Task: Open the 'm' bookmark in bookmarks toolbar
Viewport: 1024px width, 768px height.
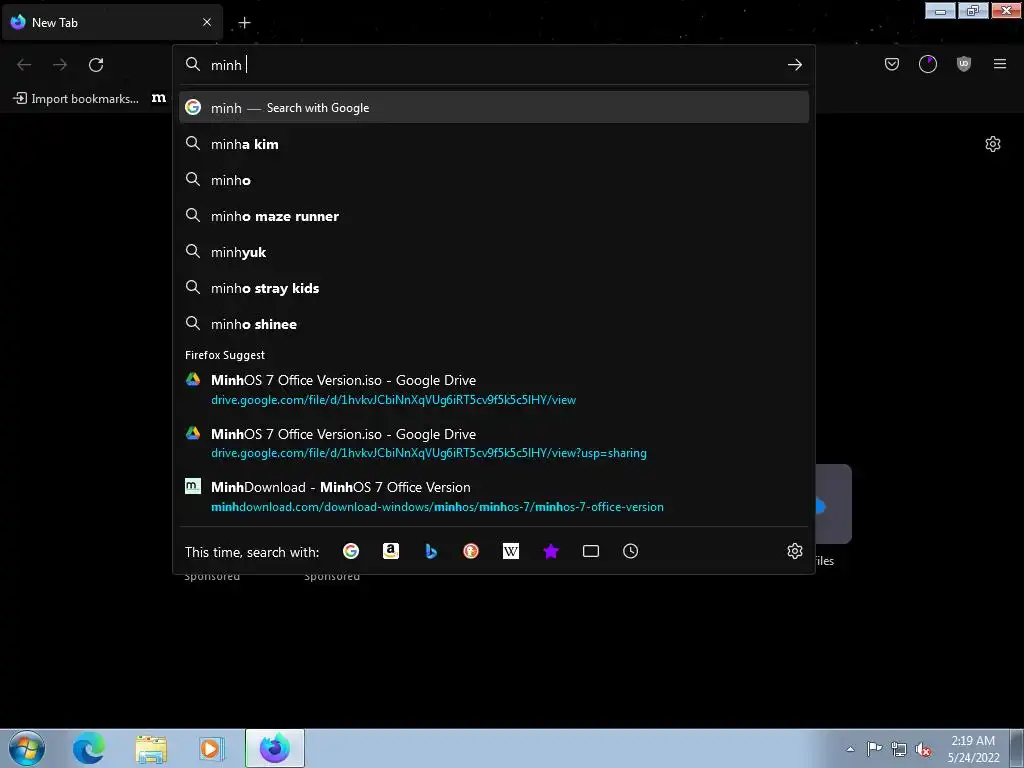Action: coord(159,98)
